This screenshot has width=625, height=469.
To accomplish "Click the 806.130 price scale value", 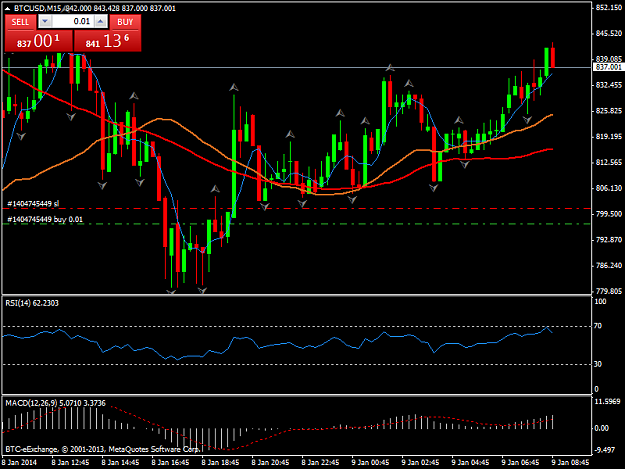I will tap(609, 188).
